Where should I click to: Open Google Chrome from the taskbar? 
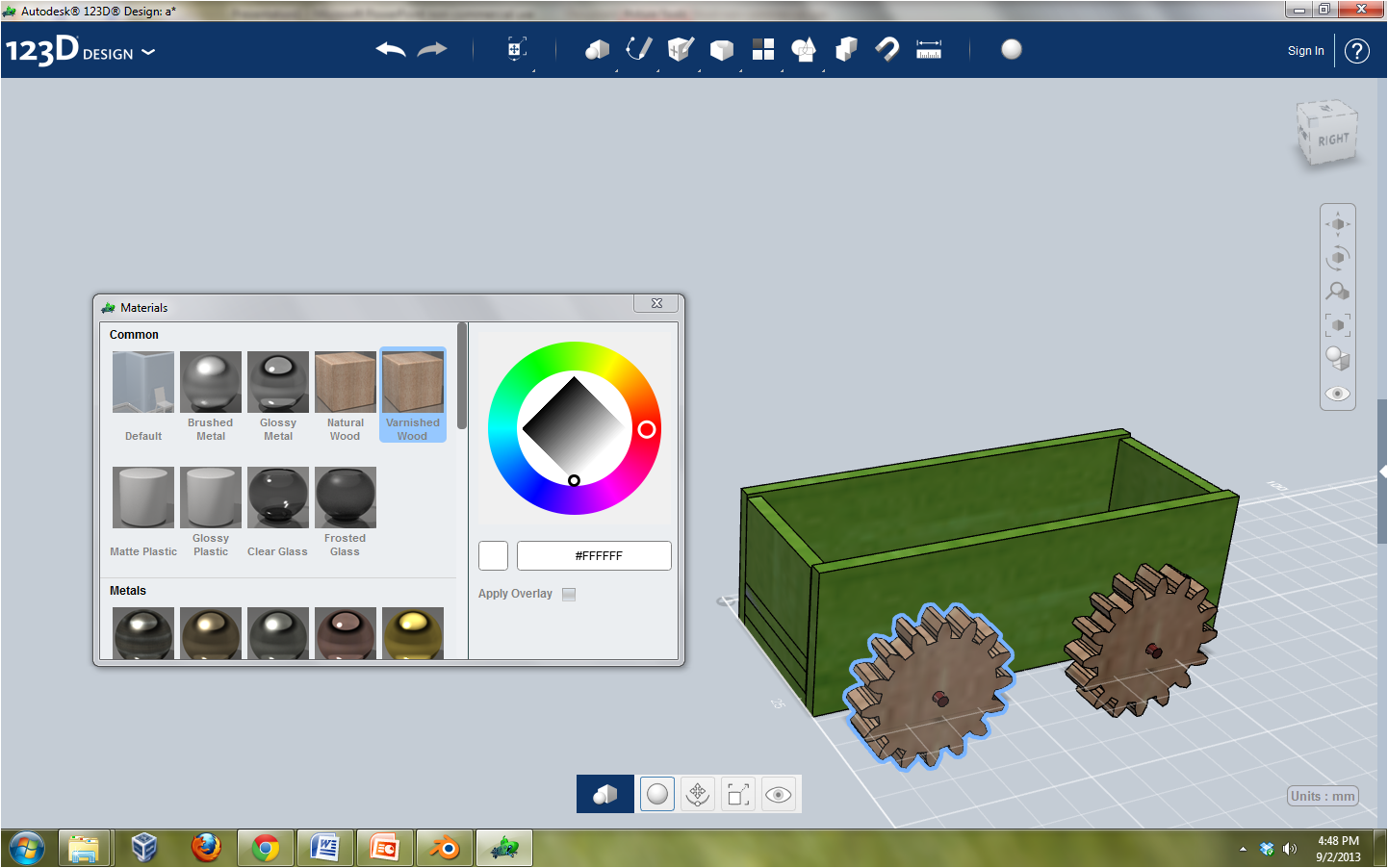coord(266,848)
